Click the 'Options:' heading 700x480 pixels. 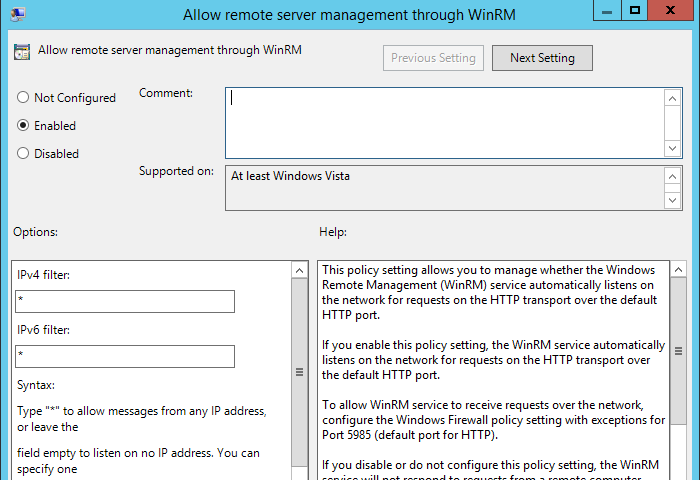(35, 232)
